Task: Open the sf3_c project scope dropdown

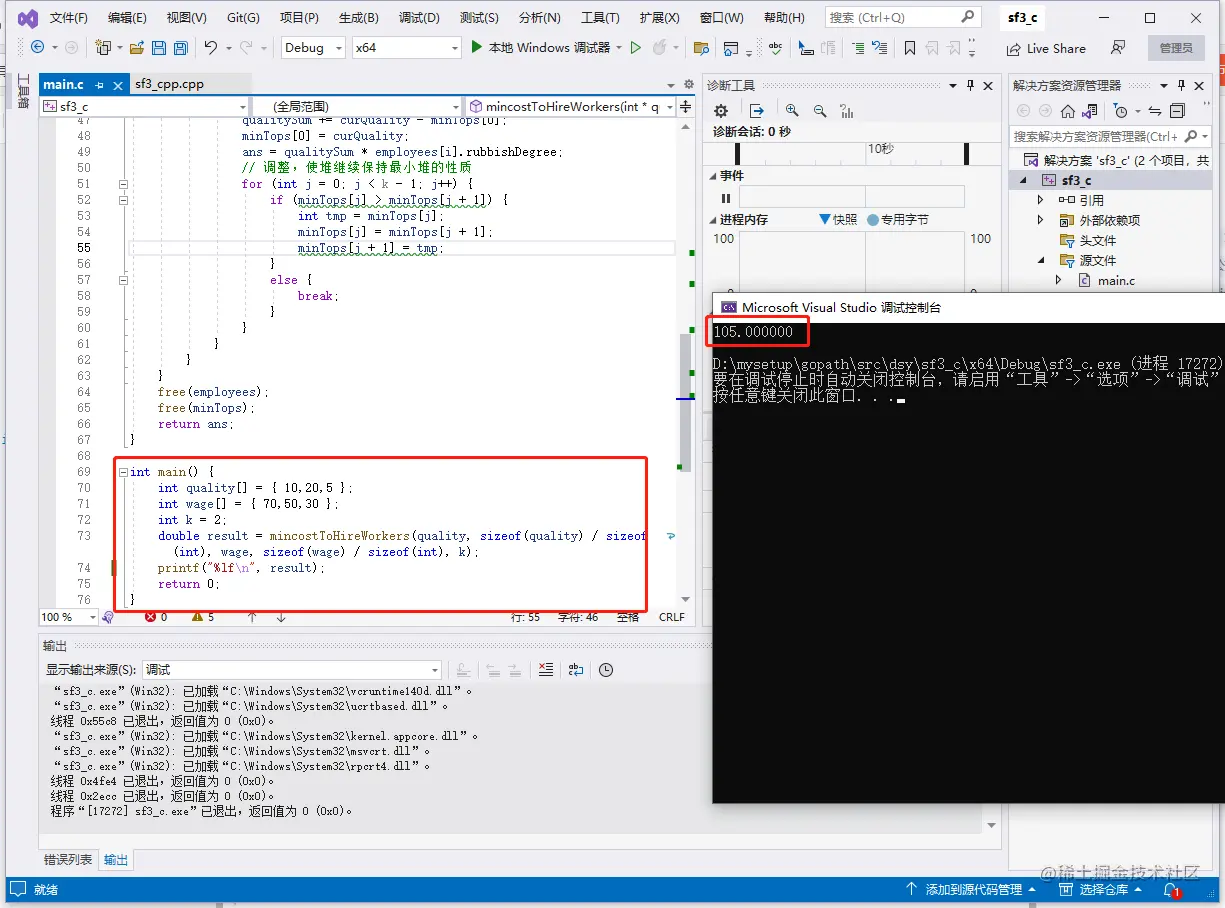Action: pos(144,106)
